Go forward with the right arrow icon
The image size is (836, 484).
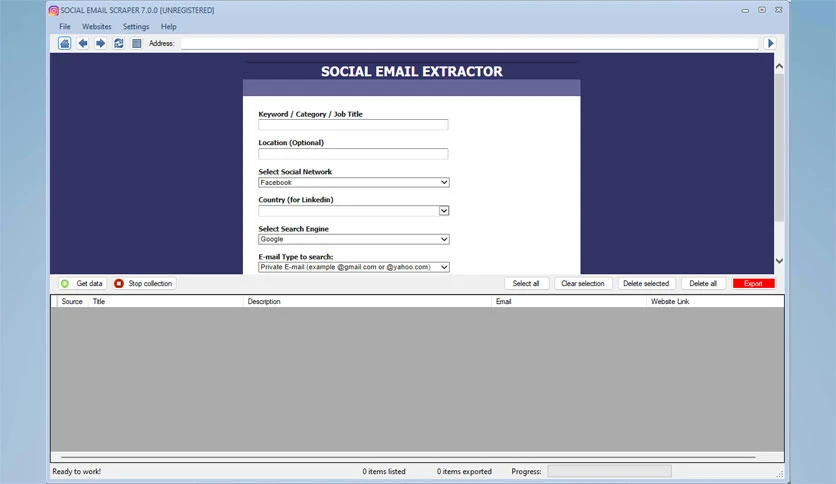point(100,43)
